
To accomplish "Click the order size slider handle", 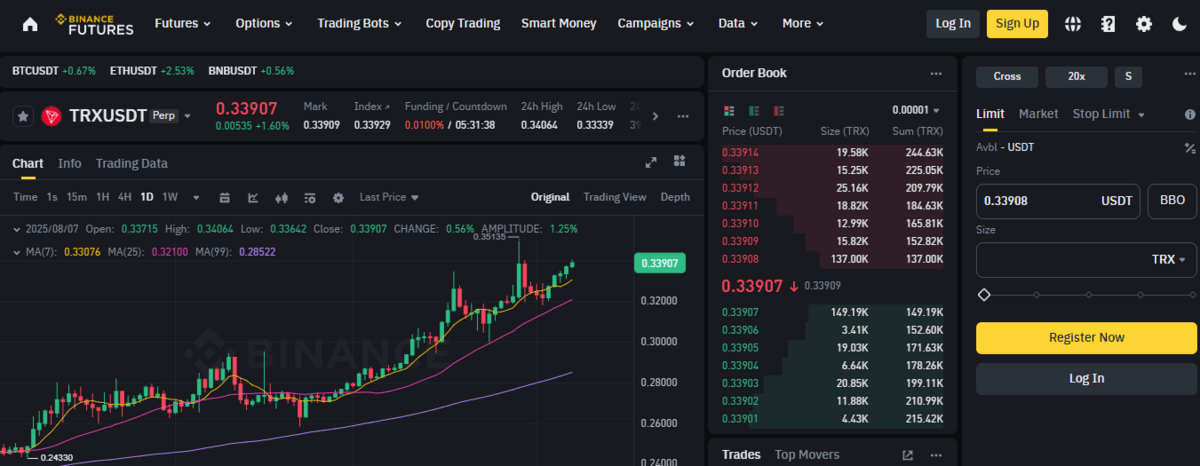I will [984, 295].
